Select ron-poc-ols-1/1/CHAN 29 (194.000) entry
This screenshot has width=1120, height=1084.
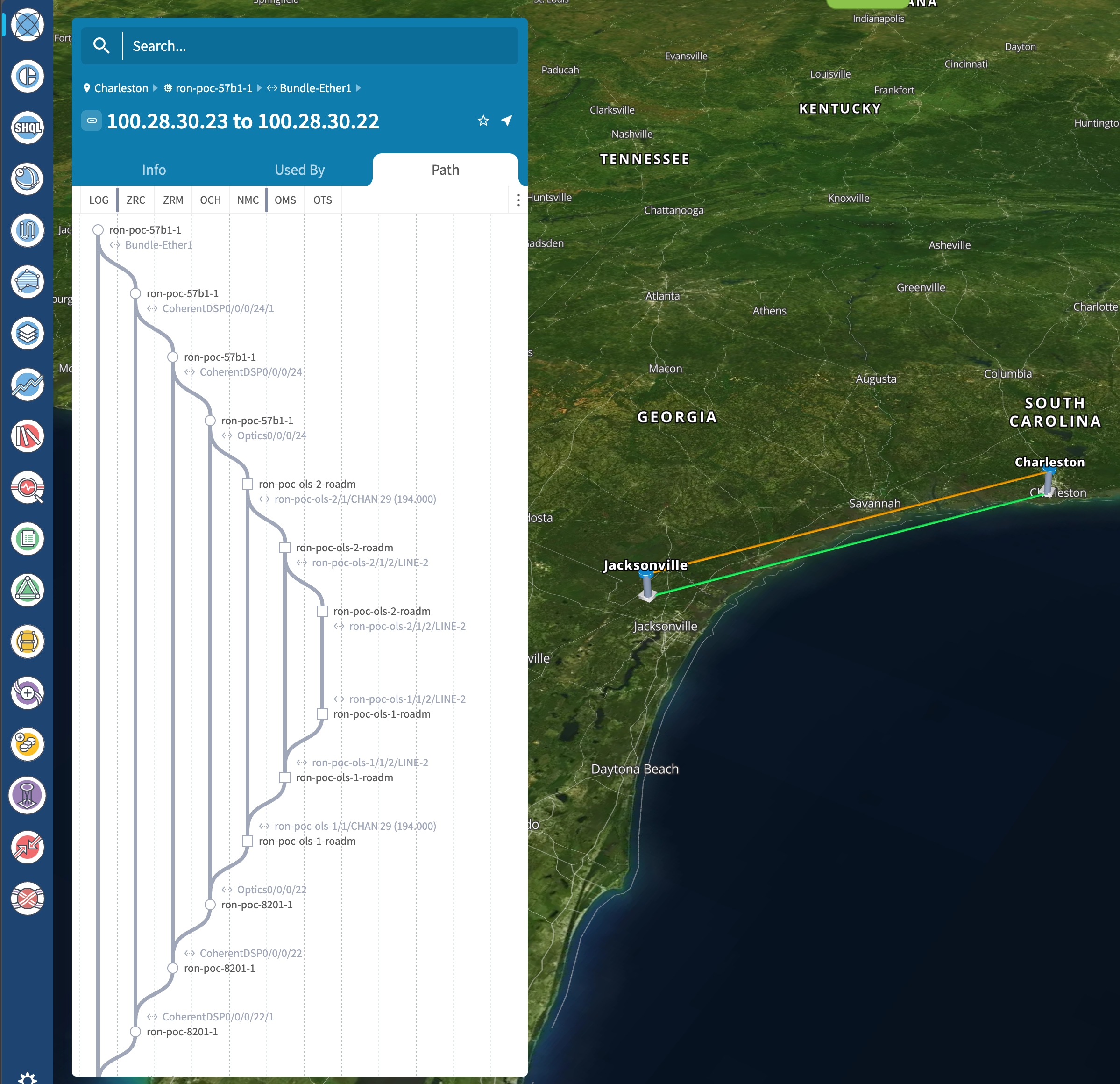click(355, 826)
